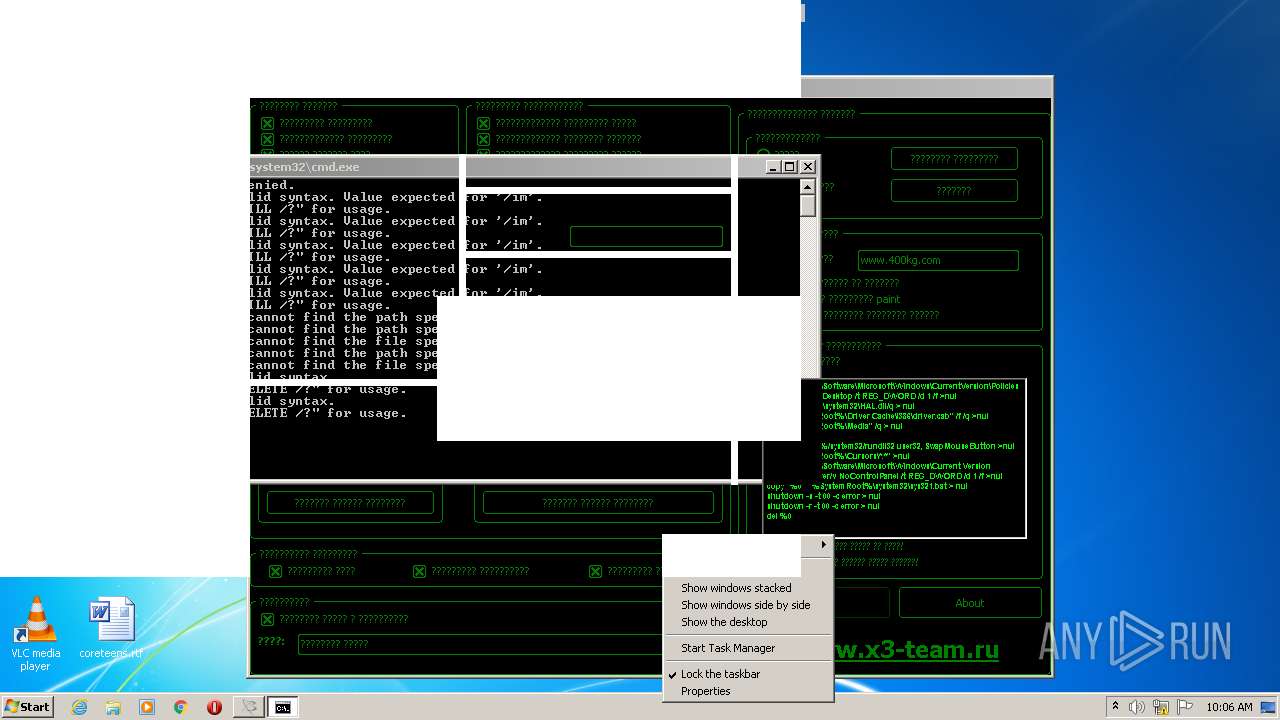Toggle first checkbox in top-left group
Viewport: 1280px width, 720px height.
[267, 123]
